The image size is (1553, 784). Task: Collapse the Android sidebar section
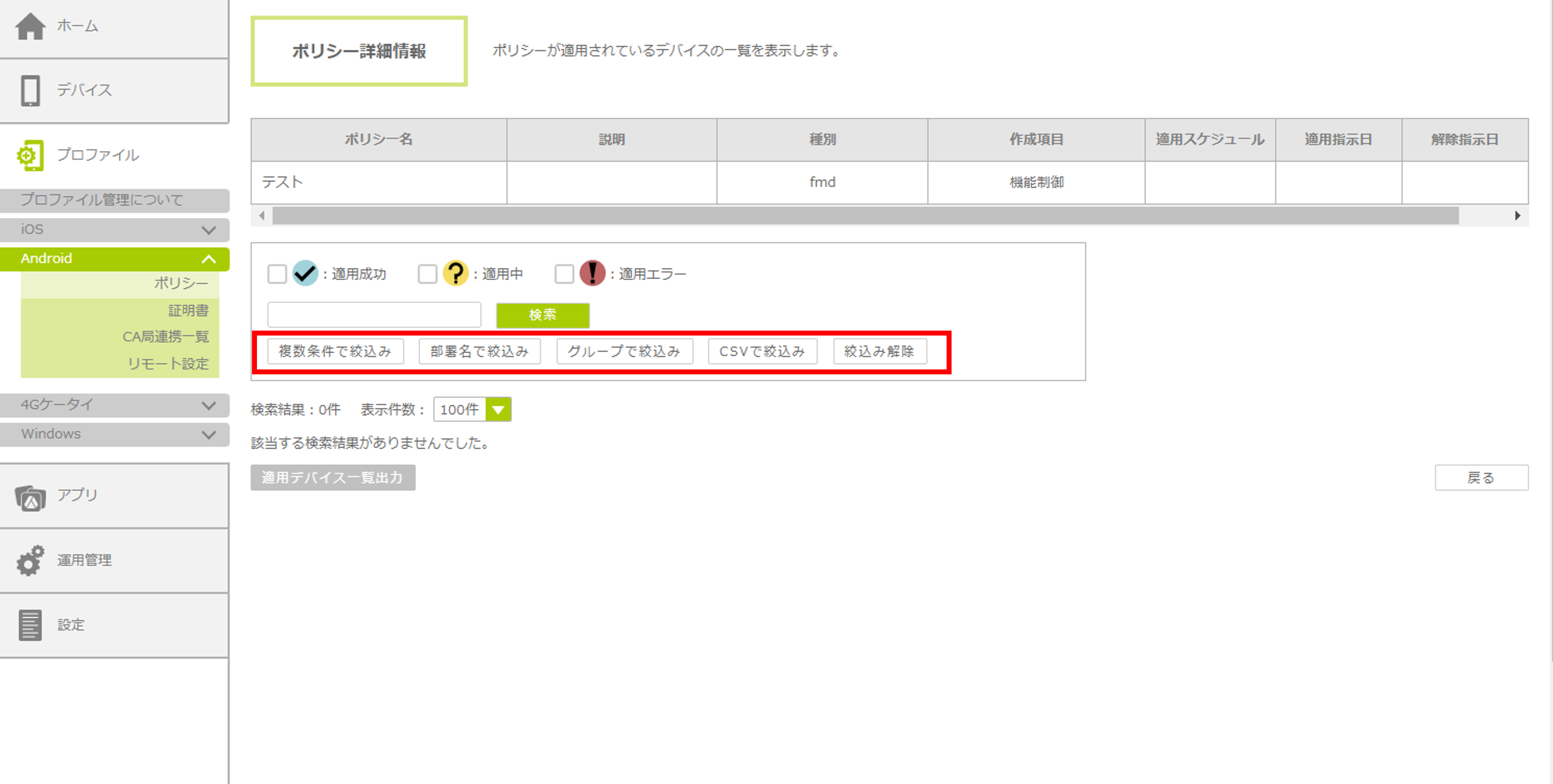209,259
